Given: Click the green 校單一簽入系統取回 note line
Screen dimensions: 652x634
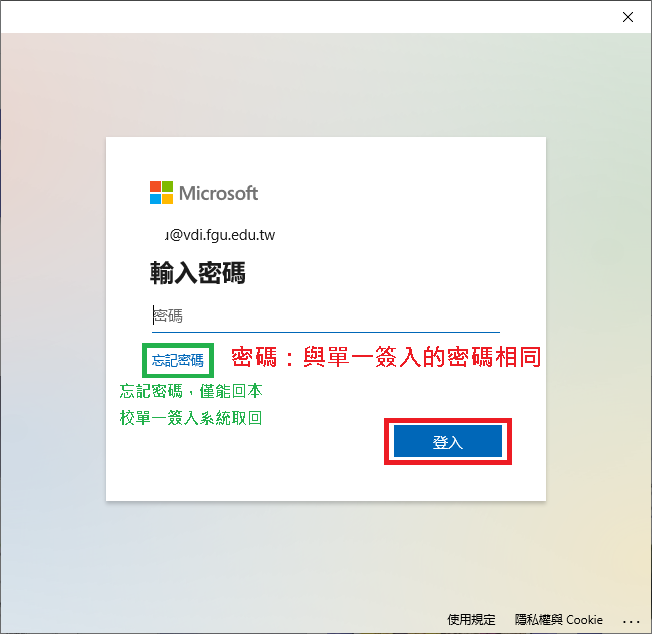Looking at the screenshot, I should pos(191,418).
